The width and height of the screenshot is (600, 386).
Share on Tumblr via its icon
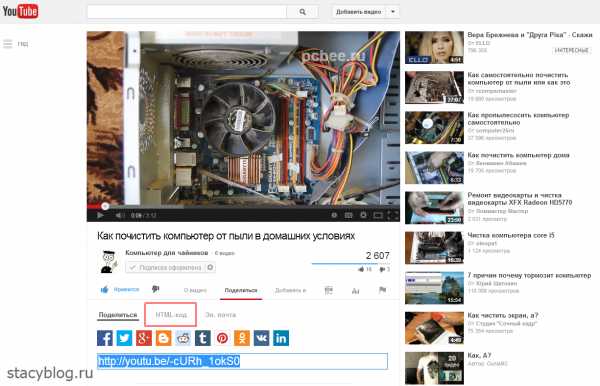[x=203, y=338]
